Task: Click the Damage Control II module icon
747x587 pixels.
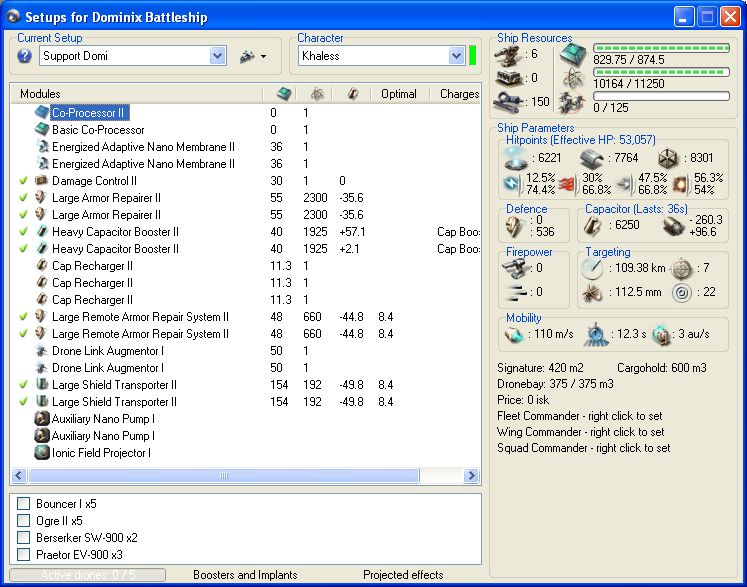Action: pyautogui.click(x=42, y=181)
